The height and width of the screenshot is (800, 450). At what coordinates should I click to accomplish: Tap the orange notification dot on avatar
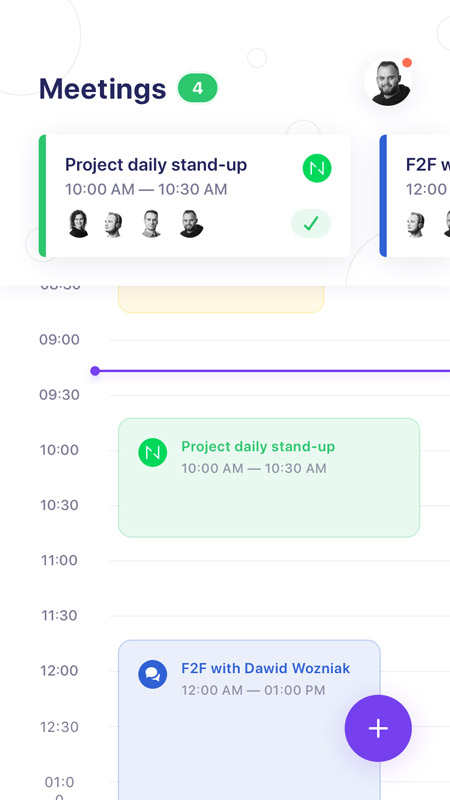407,63
